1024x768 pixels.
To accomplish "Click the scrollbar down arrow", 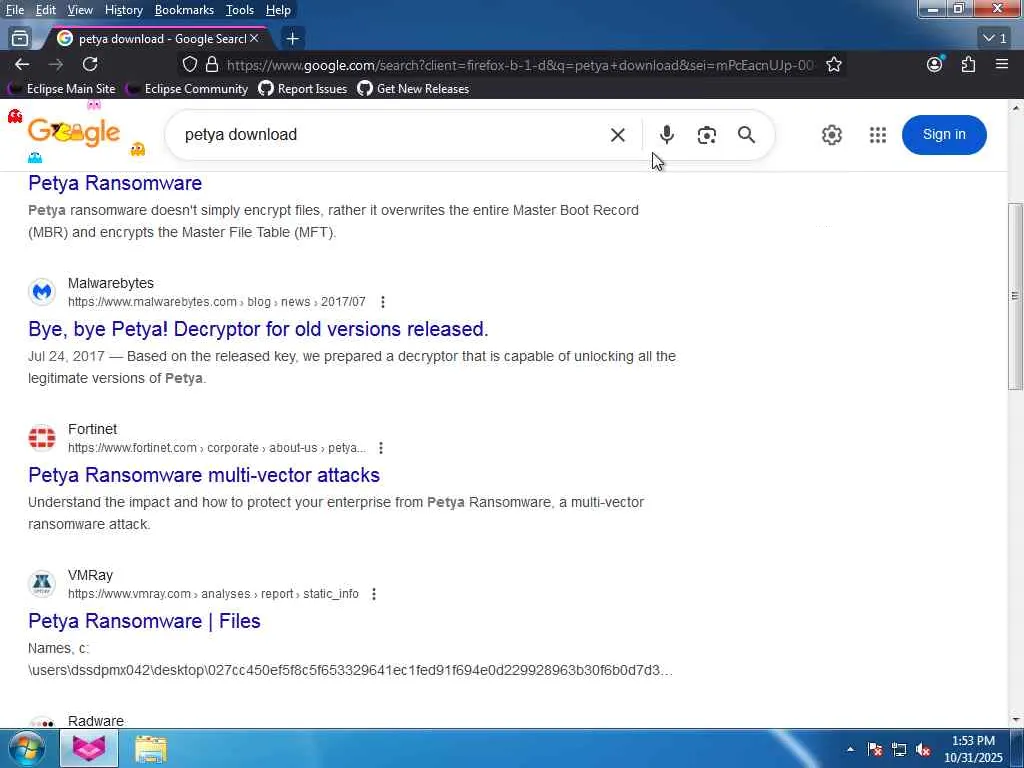I will point(1016,720).
